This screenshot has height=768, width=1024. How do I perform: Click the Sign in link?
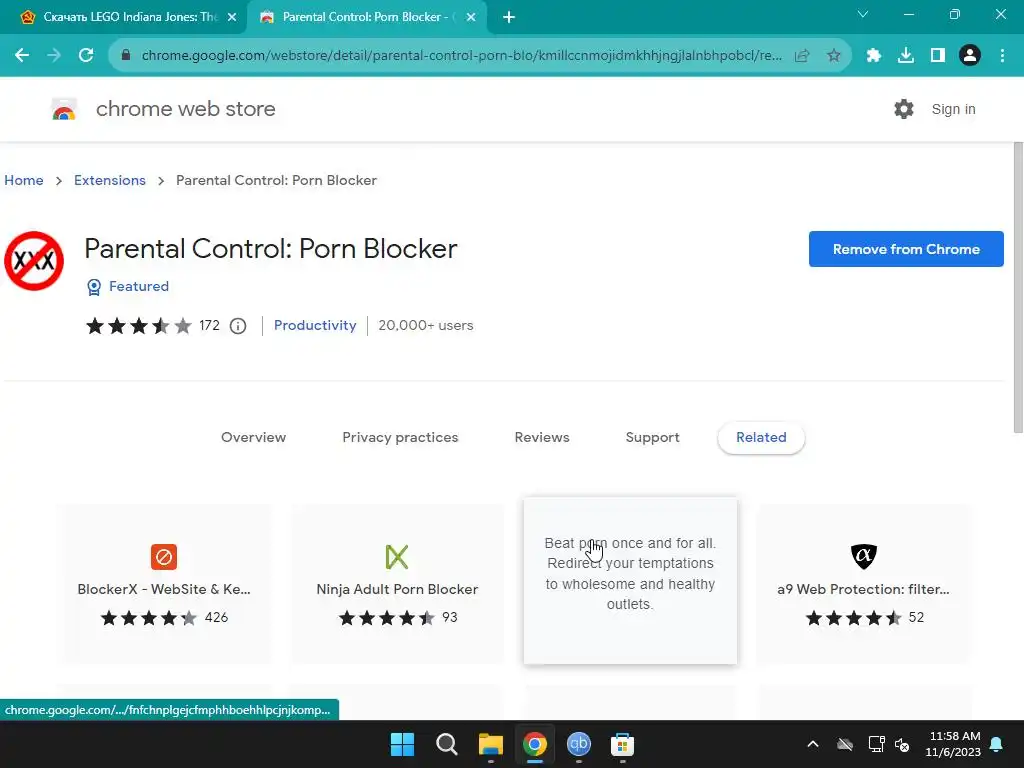pos(953,109)
